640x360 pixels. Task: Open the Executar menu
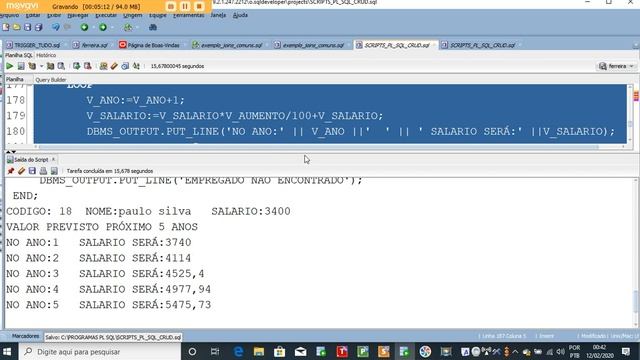tap(106, 15)
